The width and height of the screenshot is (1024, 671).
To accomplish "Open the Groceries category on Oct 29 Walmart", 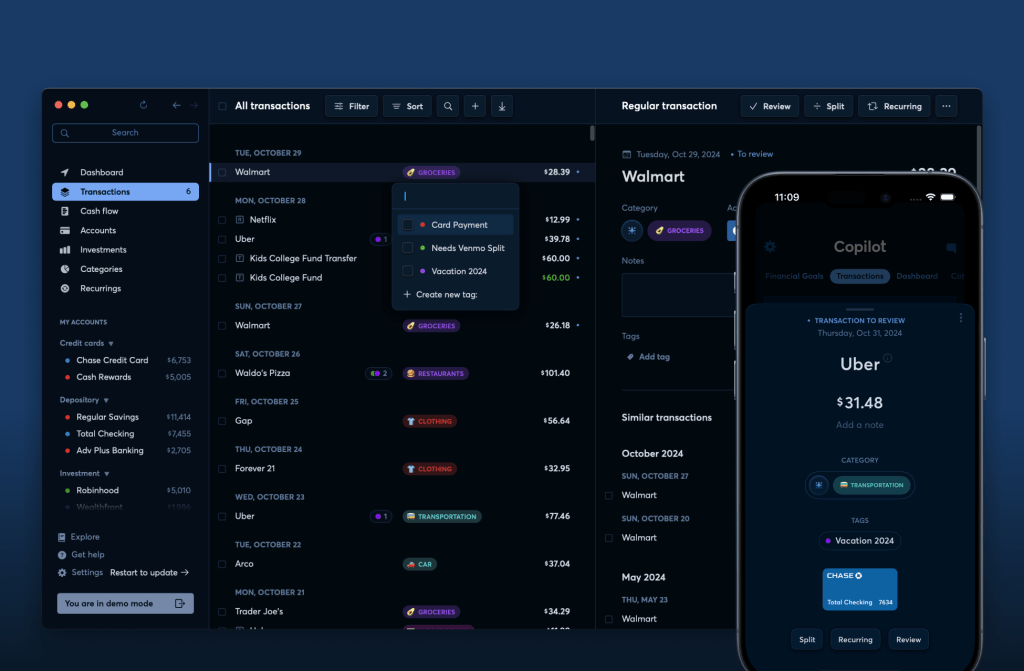I will (x=432, y=172).
